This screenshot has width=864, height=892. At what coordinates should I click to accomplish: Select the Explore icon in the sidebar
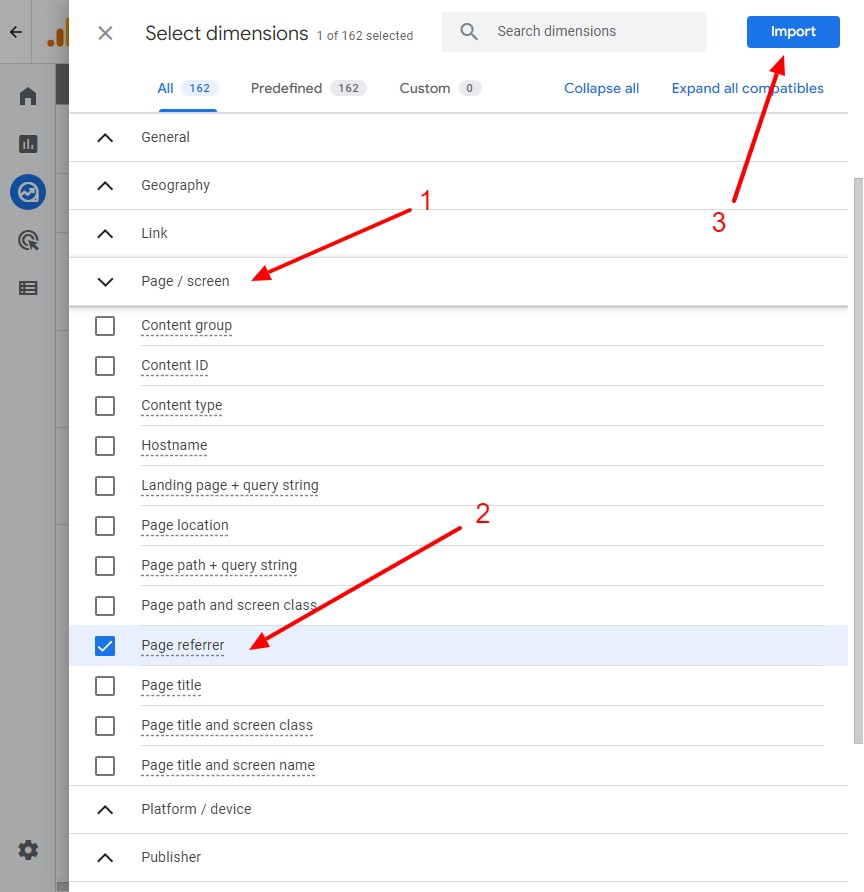[27, 192]
